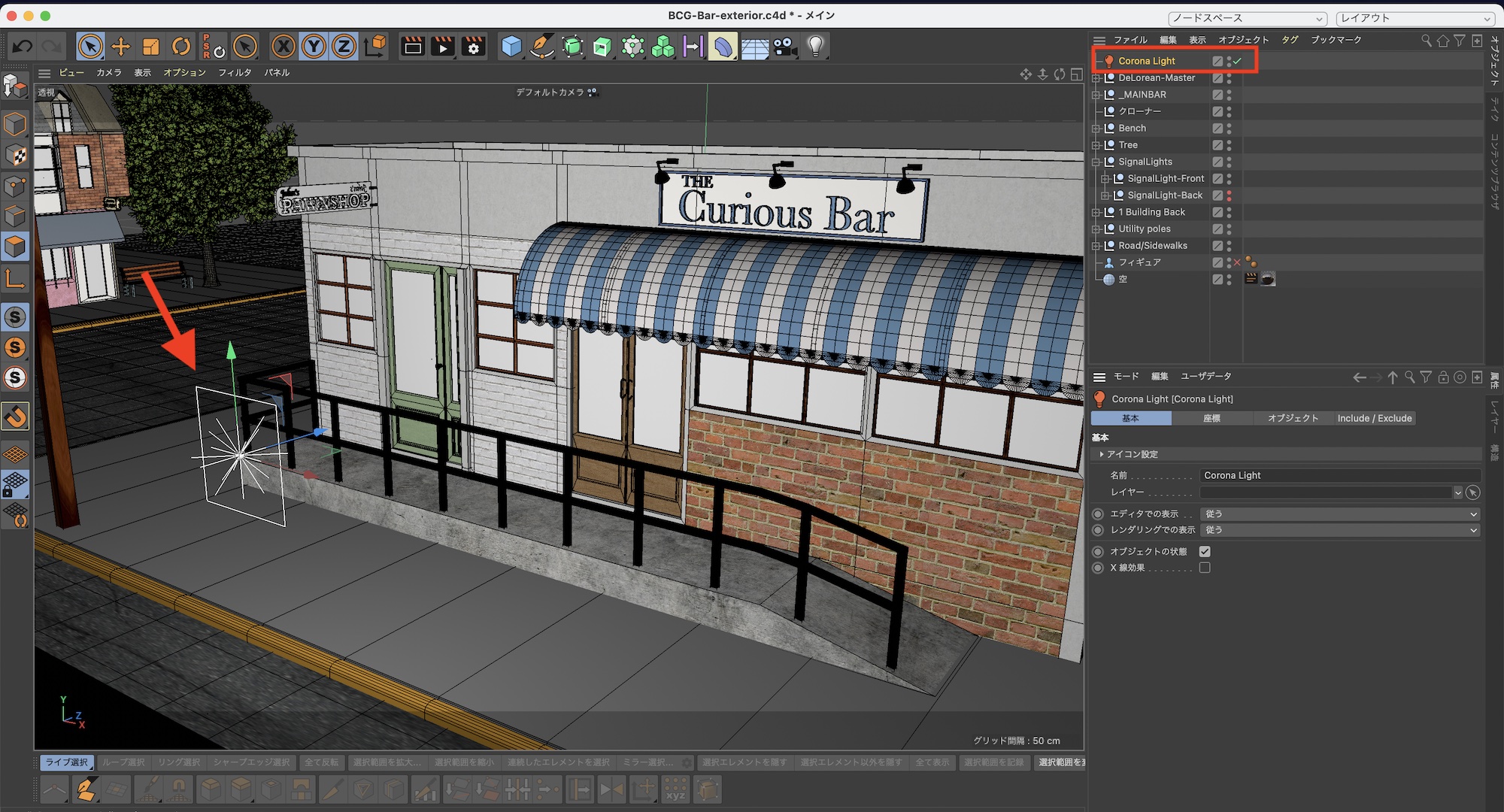Click the 名前 field containing Corona Light

tap(1339, 475)
